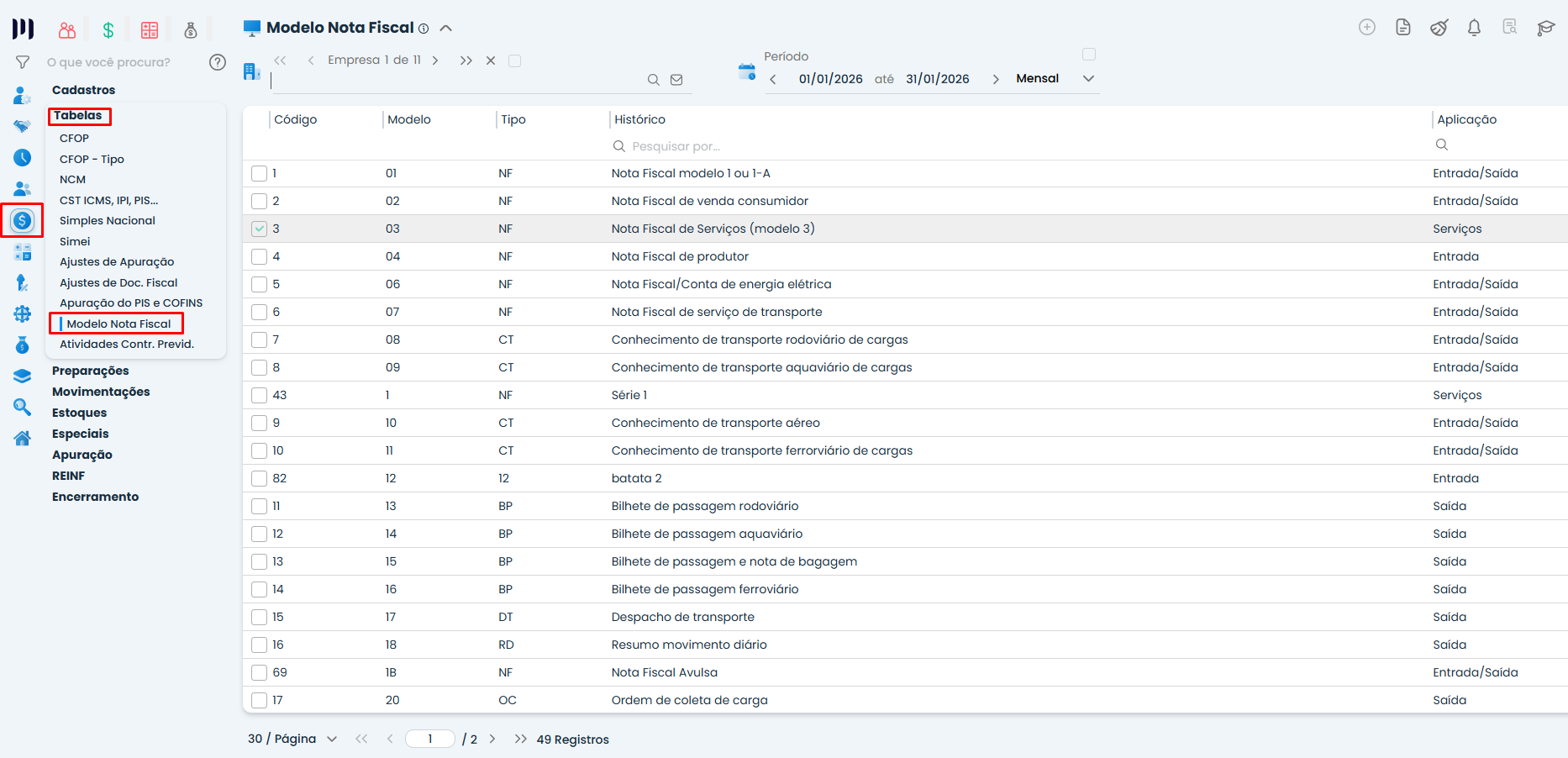
Task: Open the document report icon
Action: tap(1403, 27)
